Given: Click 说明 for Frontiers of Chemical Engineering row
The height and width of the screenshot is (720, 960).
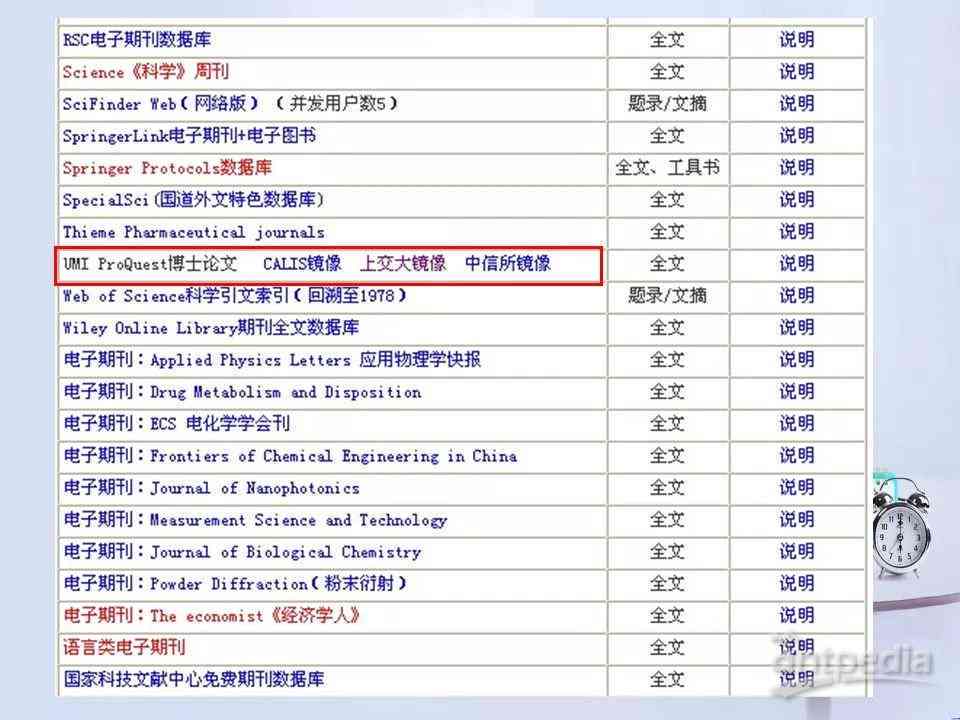Looking at the screenshot, I should point(797,456).
